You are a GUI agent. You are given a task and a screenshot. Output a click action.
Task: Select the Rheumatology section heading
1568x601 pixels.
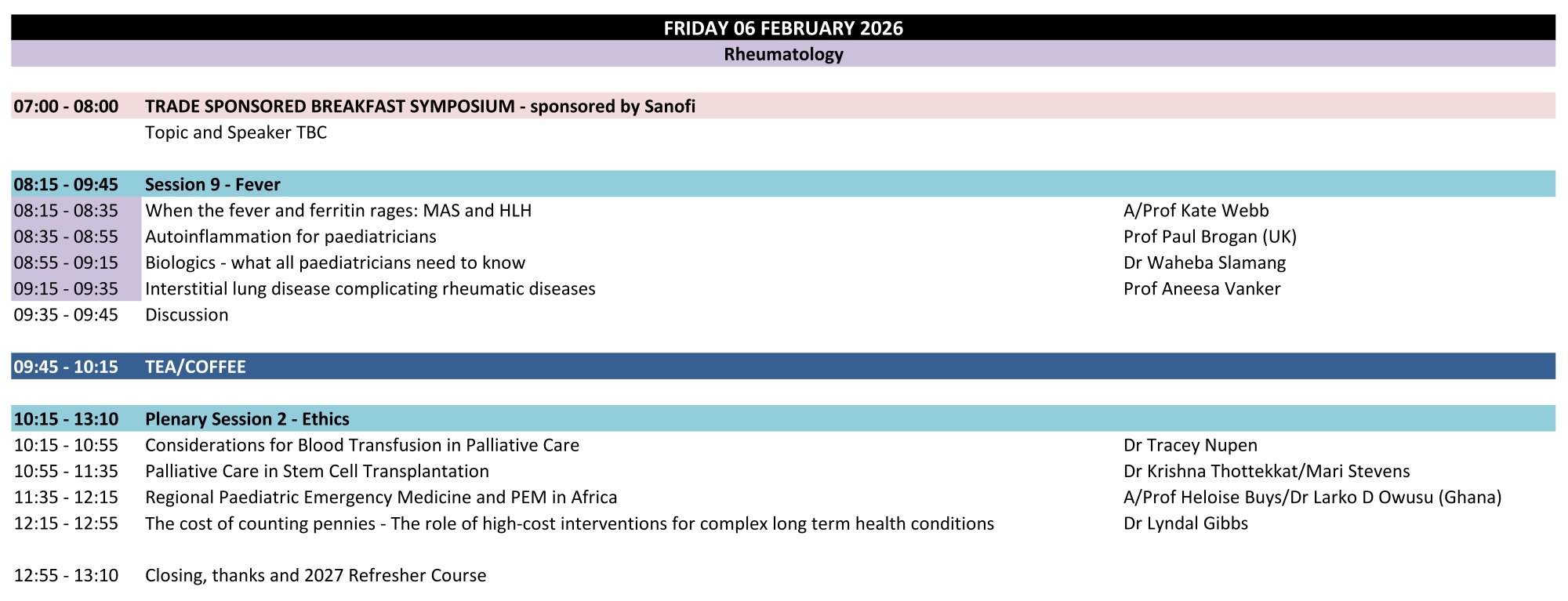coord(783,54)
